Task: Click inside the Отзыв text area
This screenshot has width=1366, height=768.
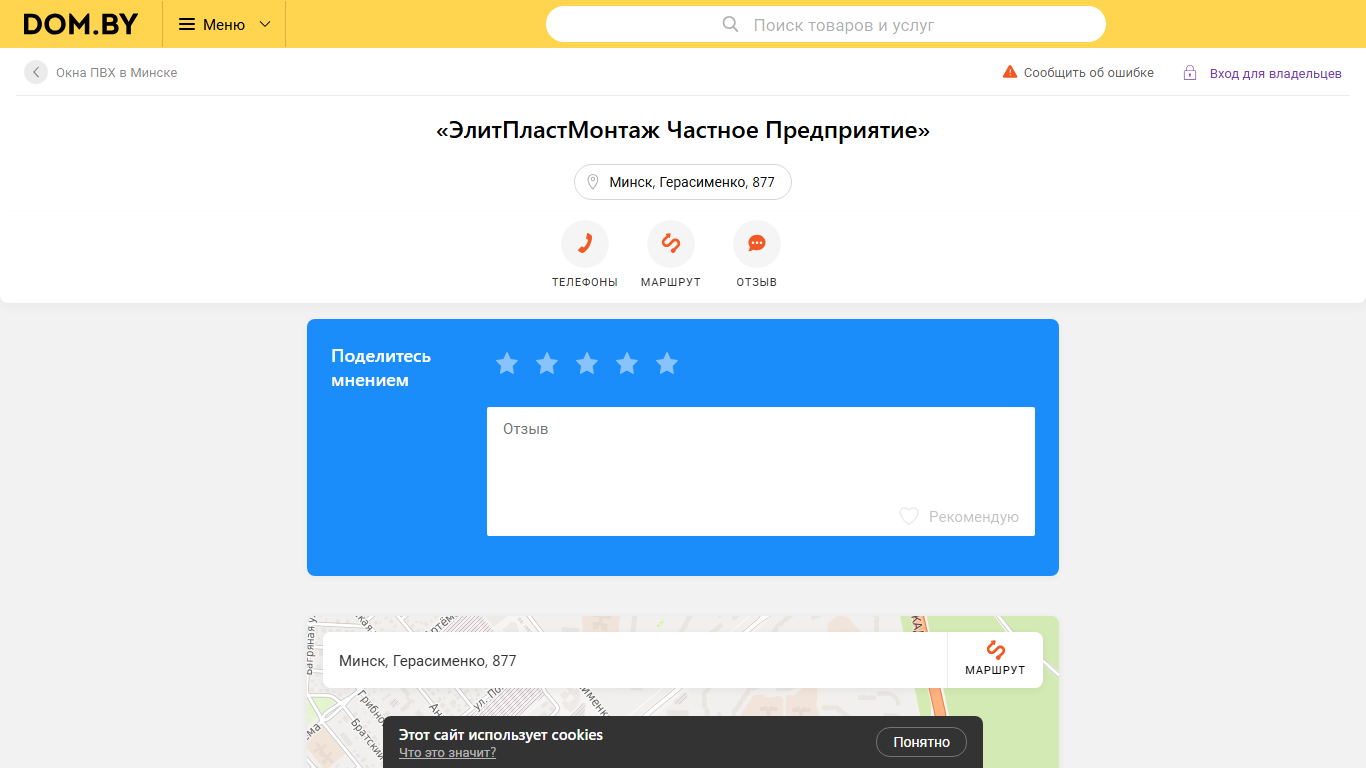Action: coord(761,471)
